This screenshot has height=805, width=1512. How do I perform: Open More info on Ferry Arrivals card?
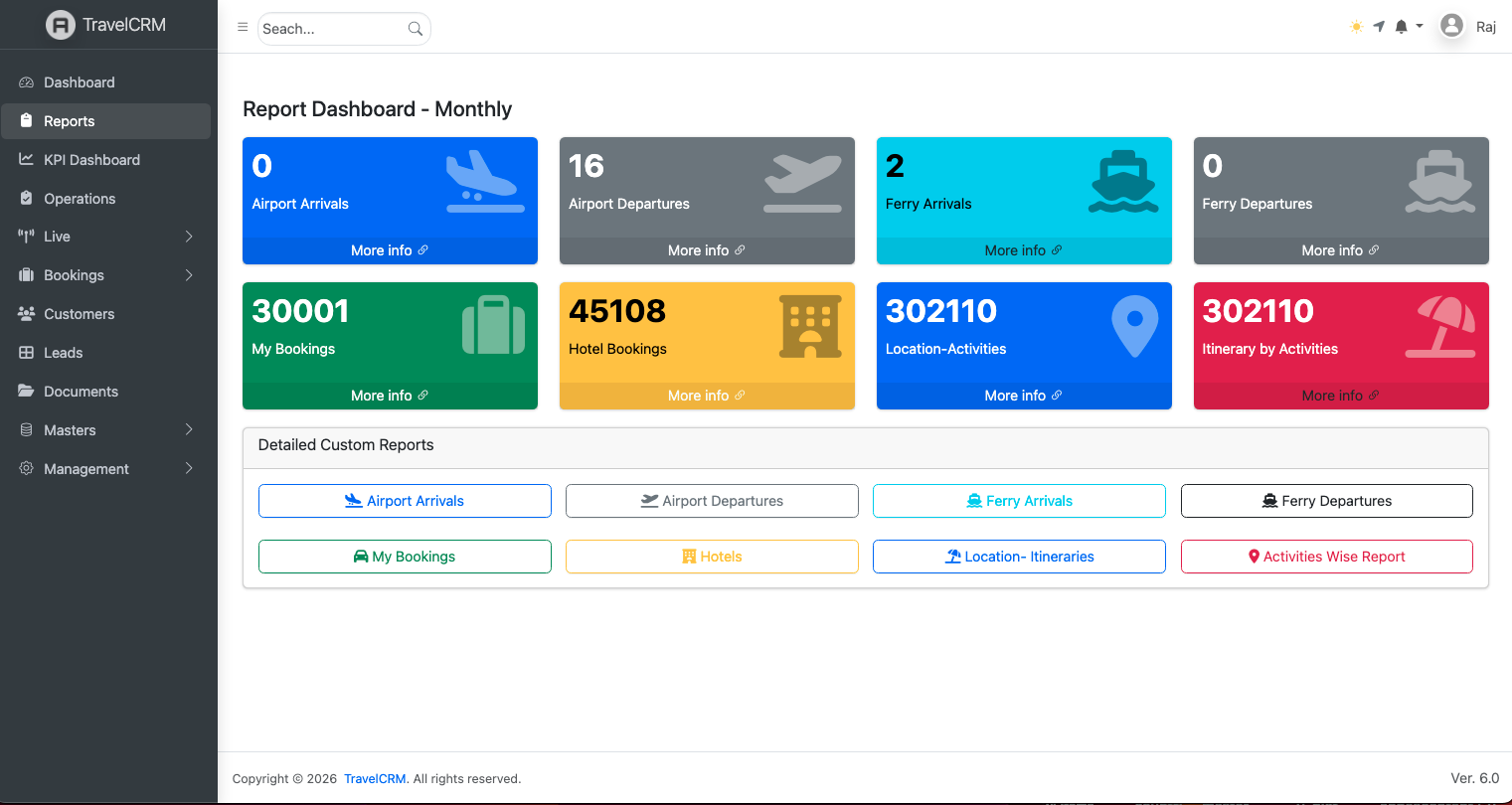pyautogui.click(x=1024, y=250)
